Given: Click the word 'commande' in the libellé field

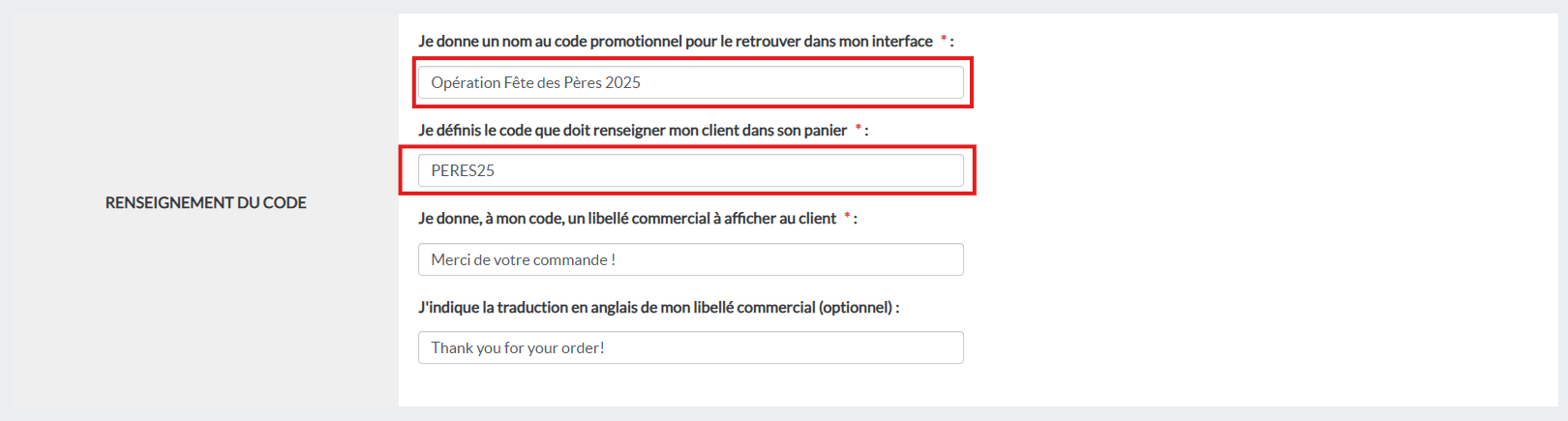Looking at the screenshot, I should click(x=575, y=260).
